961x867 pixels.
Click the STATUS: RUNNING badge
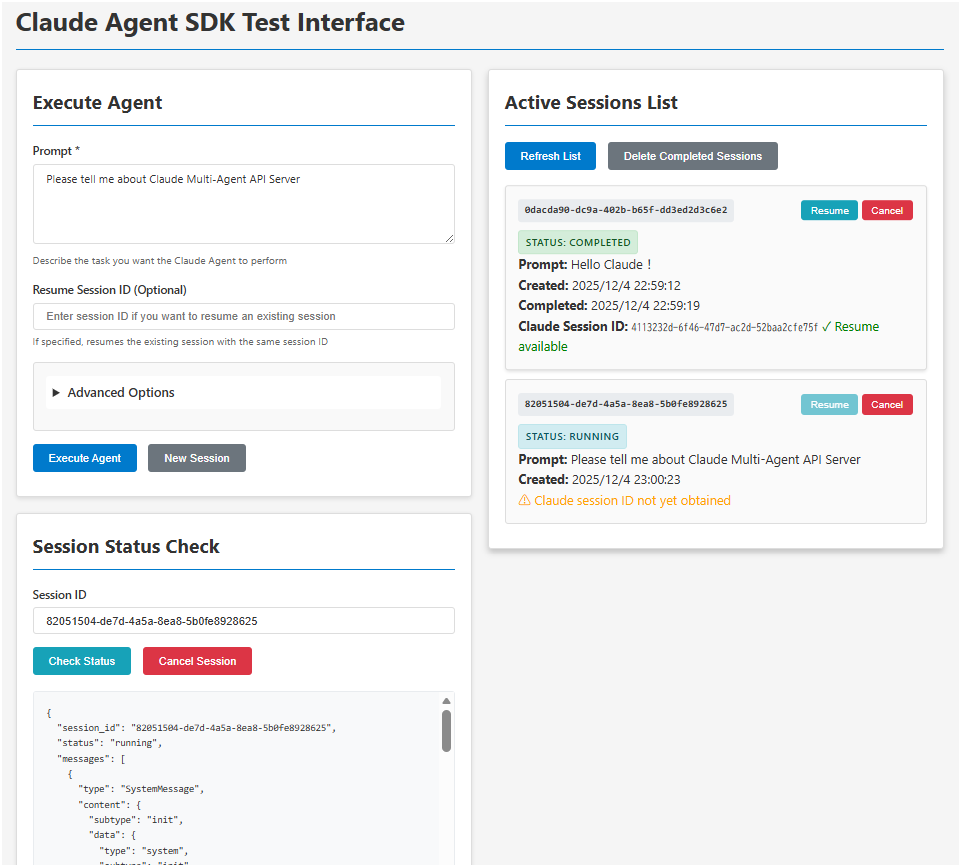tap(571, 436)
